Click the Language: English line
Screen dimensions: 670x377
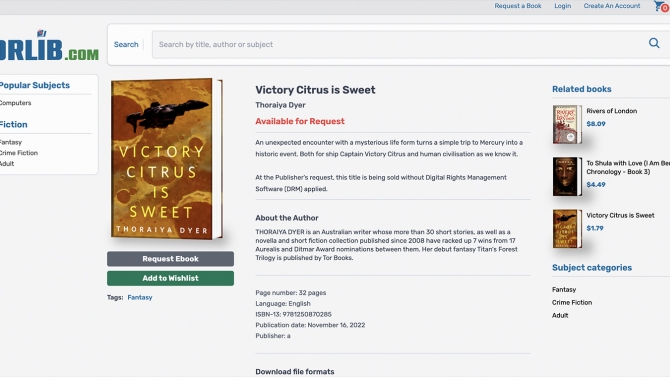pos(283,304)
